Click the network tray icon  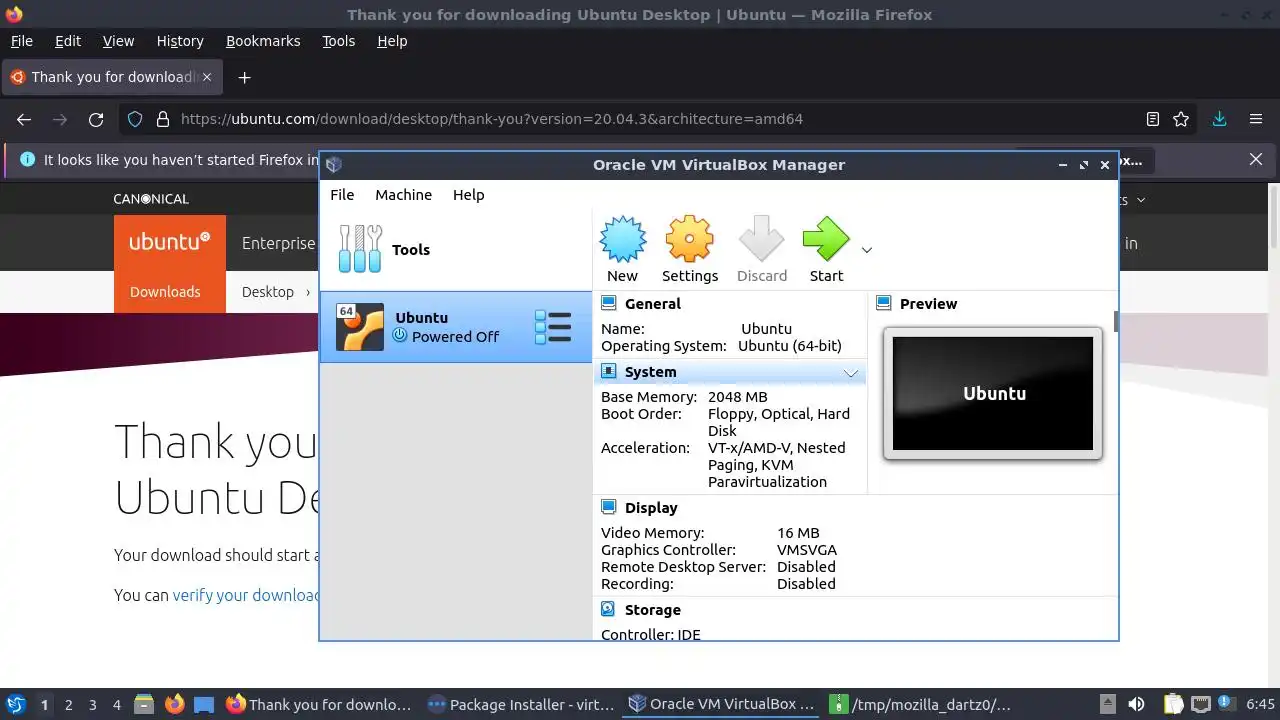point(1200,704)
